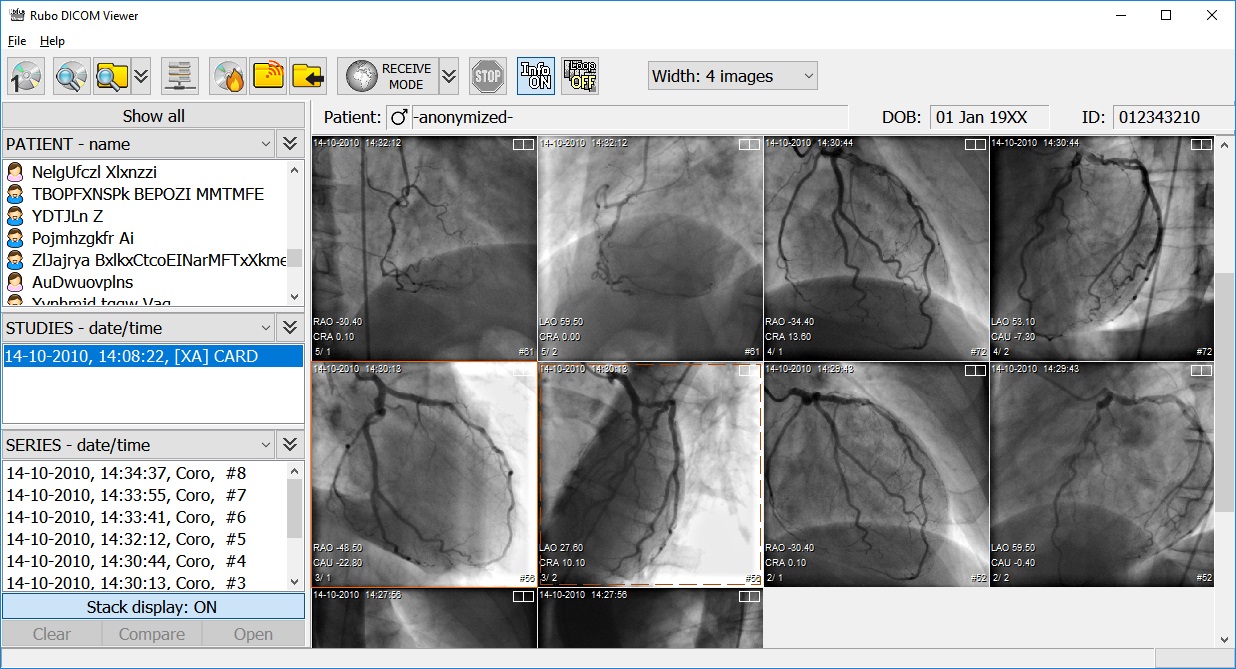Click stack icon on the RAO -30.40 14:32:12 thumbnail
This screenshot has width=1236, height=669.
tap(523, 145)
